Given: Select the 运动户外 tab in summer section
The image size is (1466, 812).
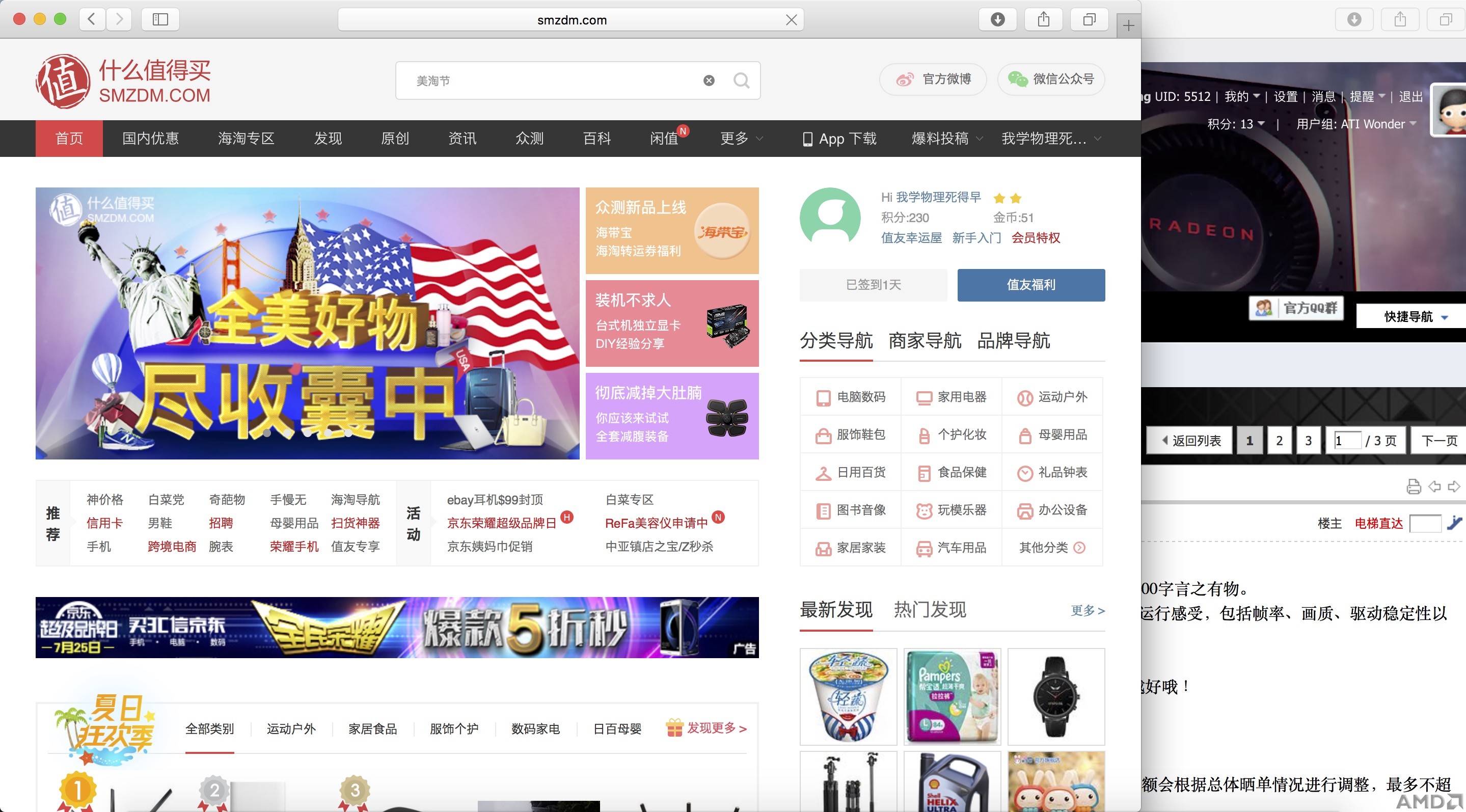Looking at the screenshot, I should click(x=291, y=729).
